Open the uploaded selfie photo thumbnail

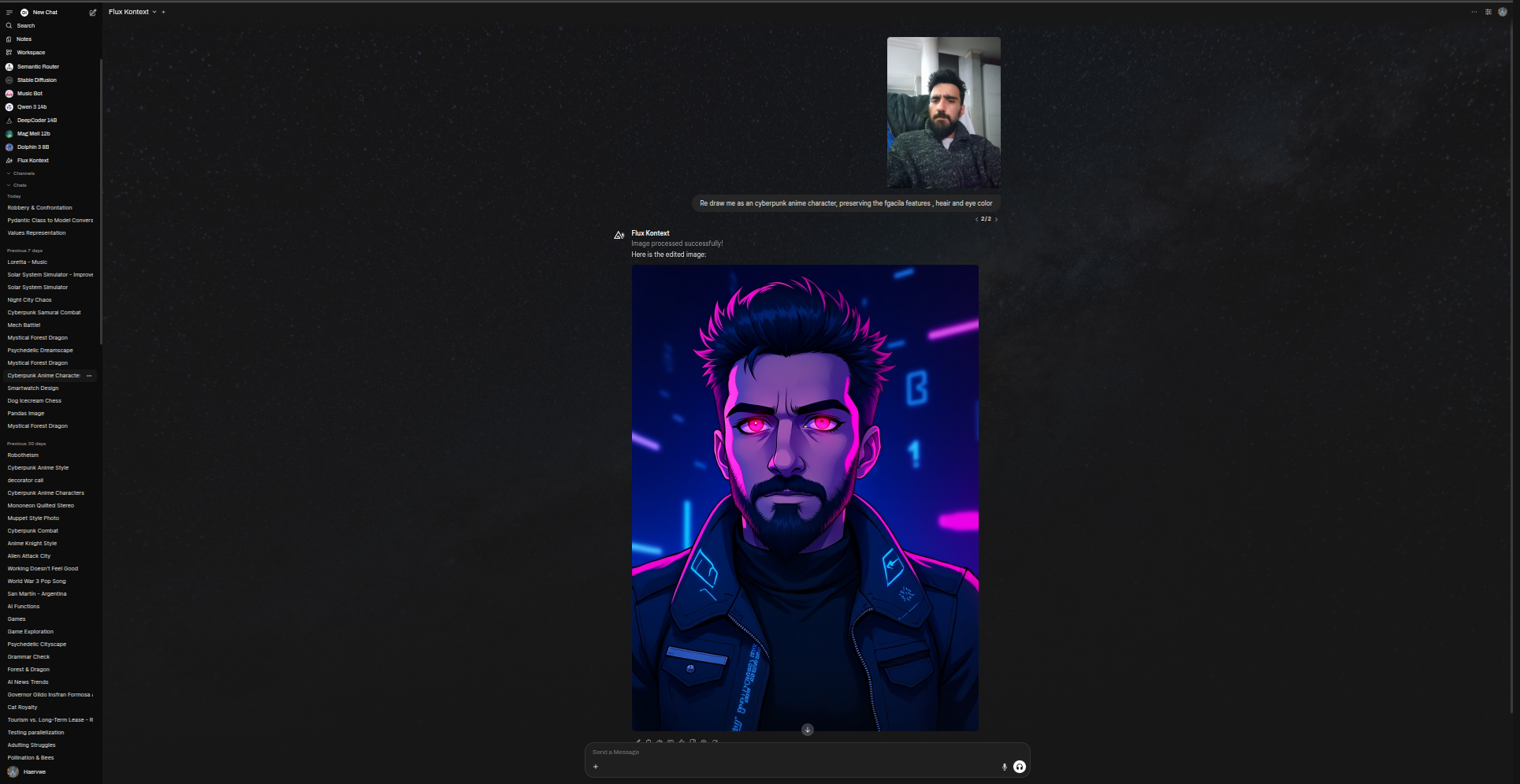[943, 112]
